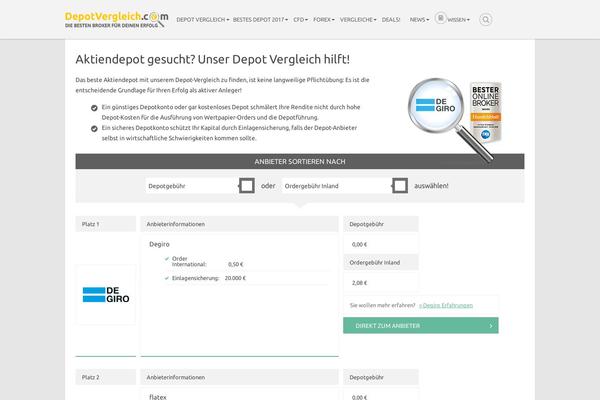Click the book icon beside WISSEN
The width and height of the screenshot is (600, 400).
(440, 18)
